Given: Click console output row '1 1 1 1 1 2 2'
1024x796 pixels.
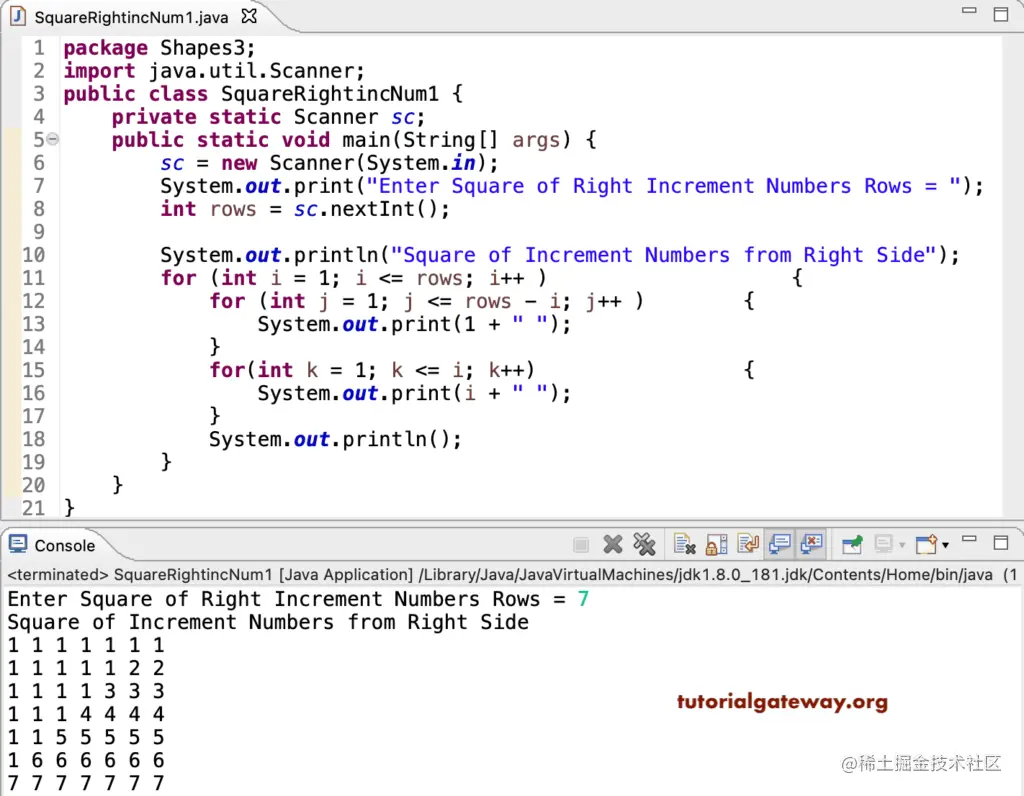Looking at the screenshot, I should point(86,668).
